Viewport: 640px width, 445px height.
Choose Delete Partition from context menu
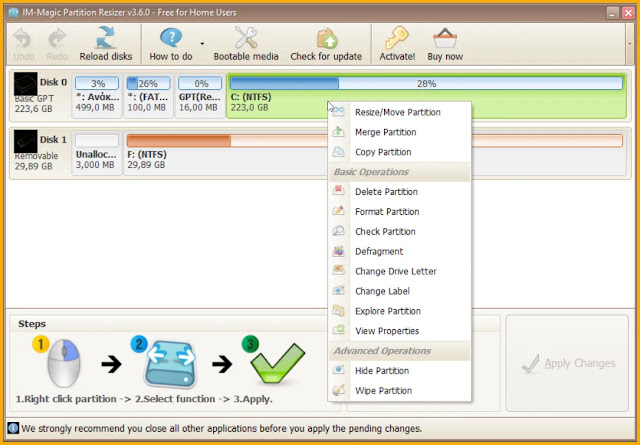(400, 192)
